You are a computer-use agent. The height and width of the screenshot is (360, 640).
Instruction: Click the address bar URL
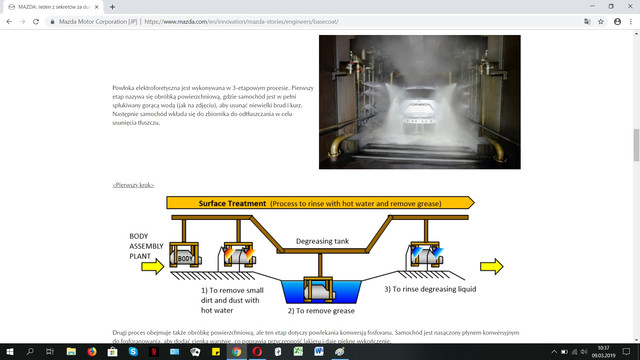tap(241, 22)
